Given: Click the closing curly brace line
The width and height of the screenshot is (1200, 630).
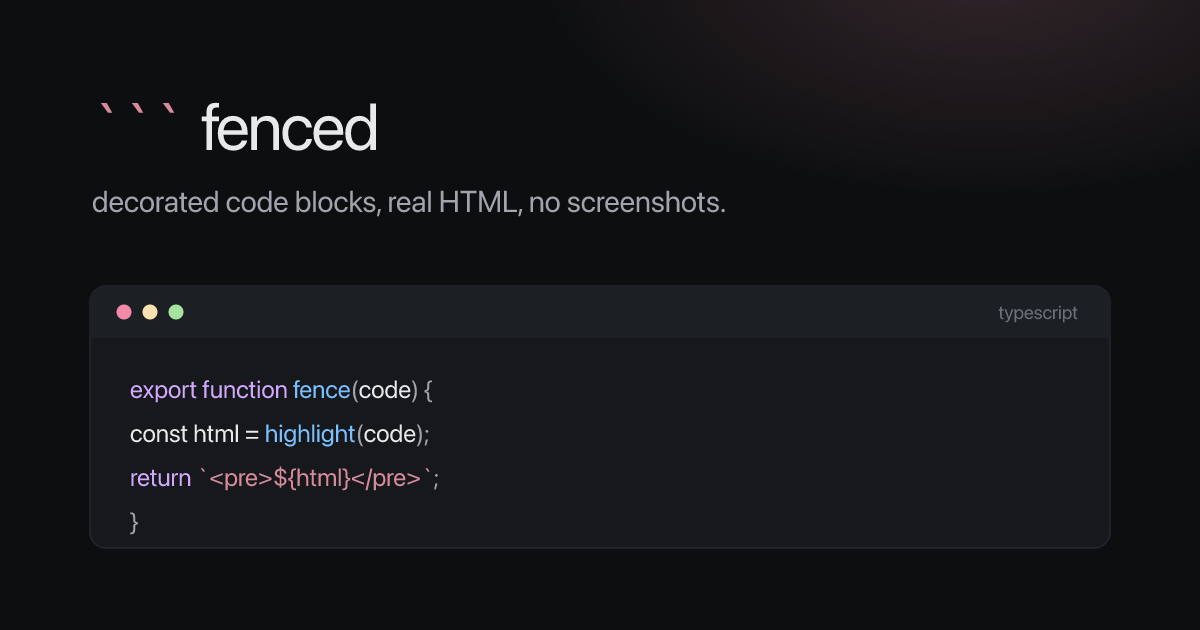Looking at the screenshot, I should click(134, 522).
